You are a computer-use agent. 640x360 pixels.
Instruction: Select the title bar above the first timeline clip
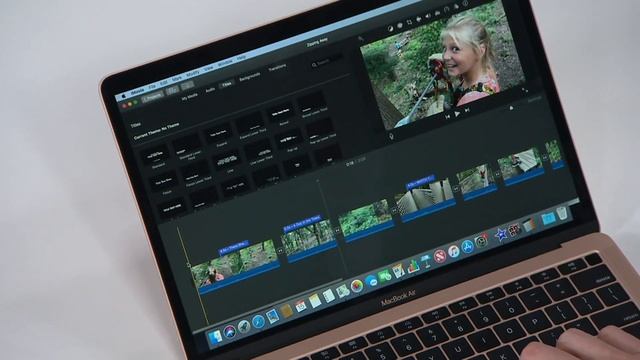point(233,247)
